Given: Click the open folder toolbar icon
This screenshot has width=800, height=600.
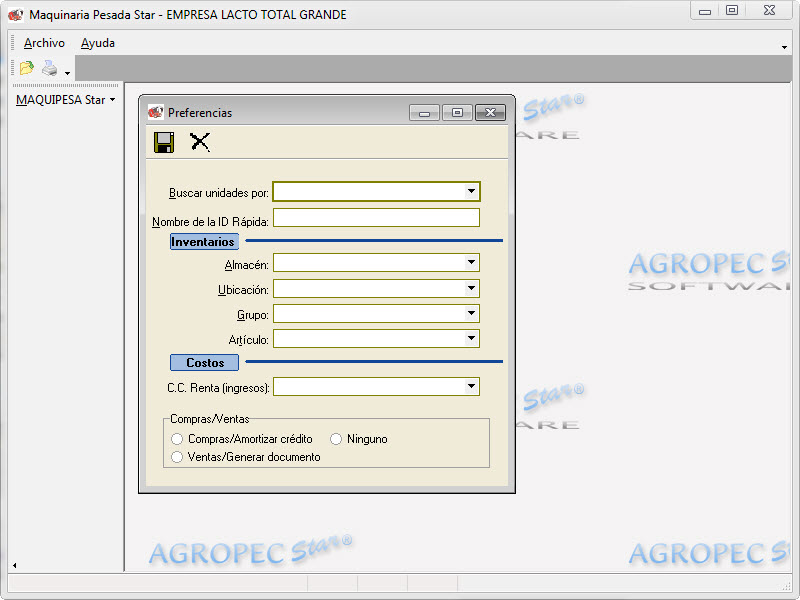Looking at the screenshot, I should [x=27, y=68].
